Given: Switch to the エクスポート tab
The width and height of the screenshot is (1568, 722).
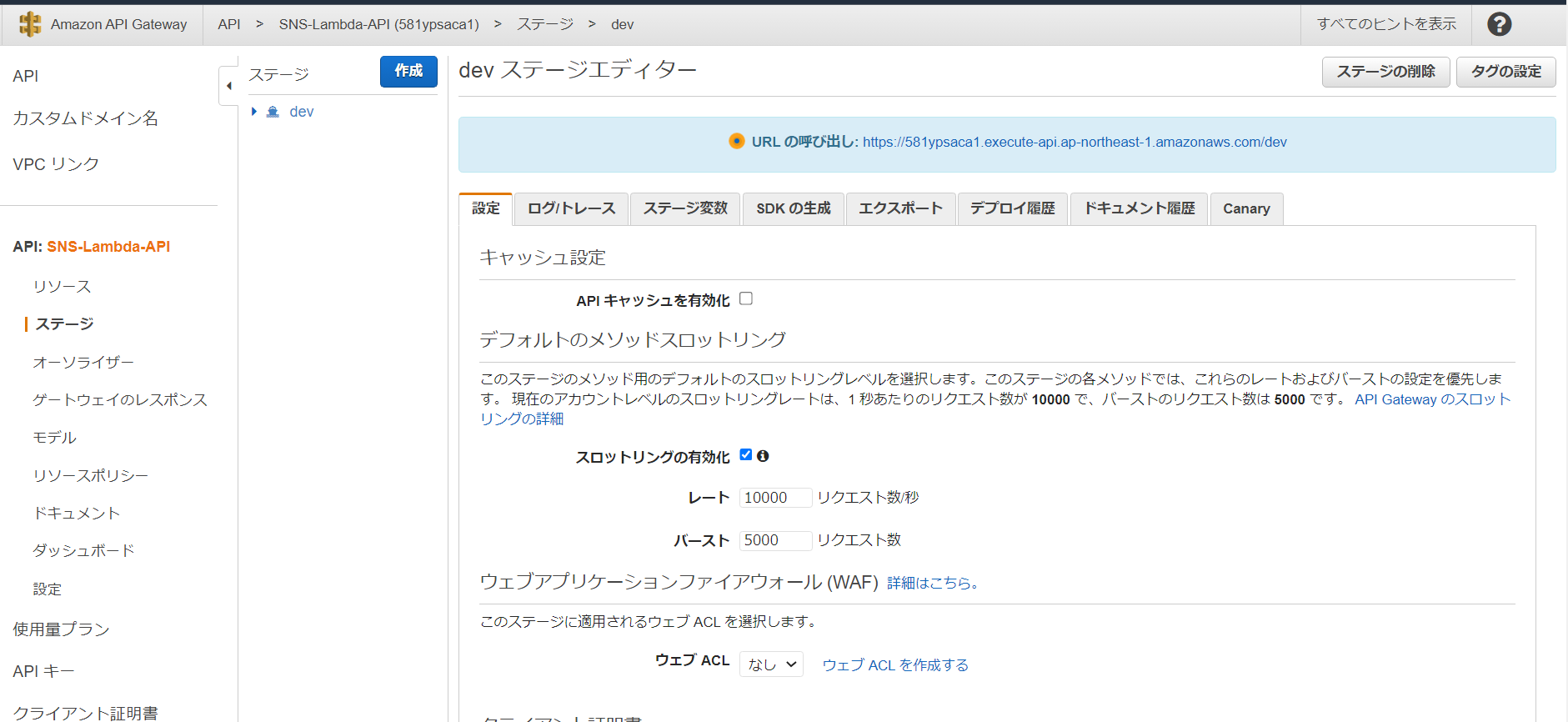Looking at the screenshot, I should 900,208.
